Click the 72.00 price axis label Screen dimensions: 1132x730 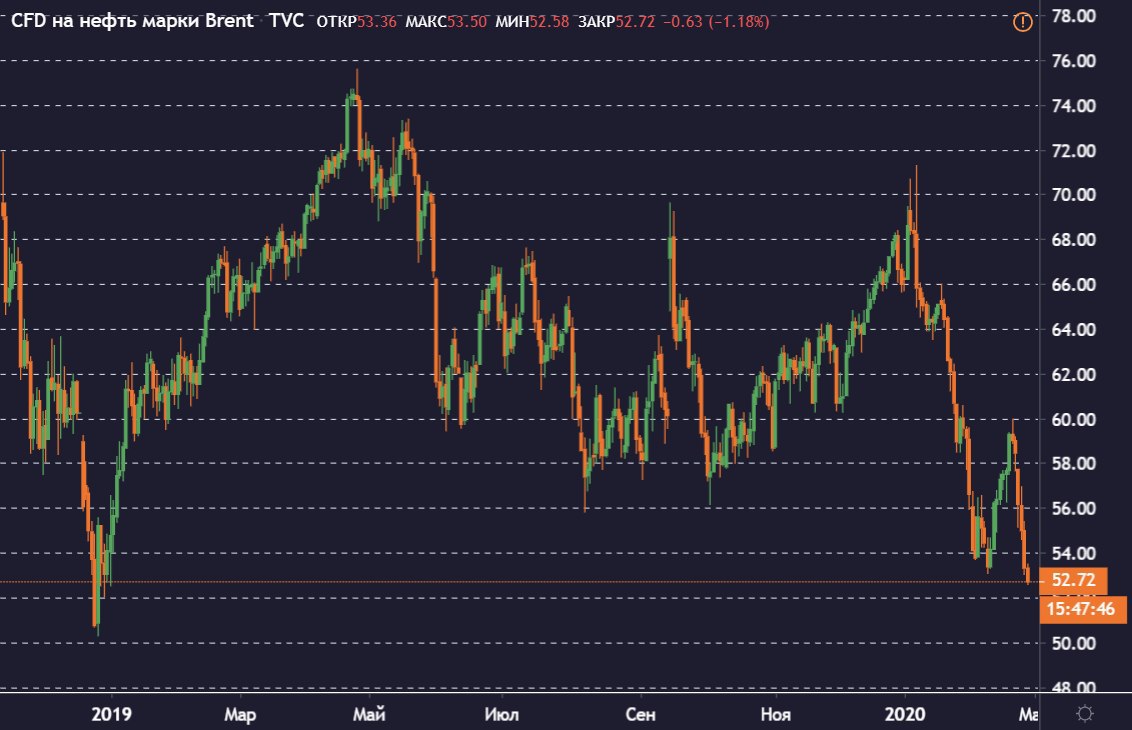click(1074, 150)
